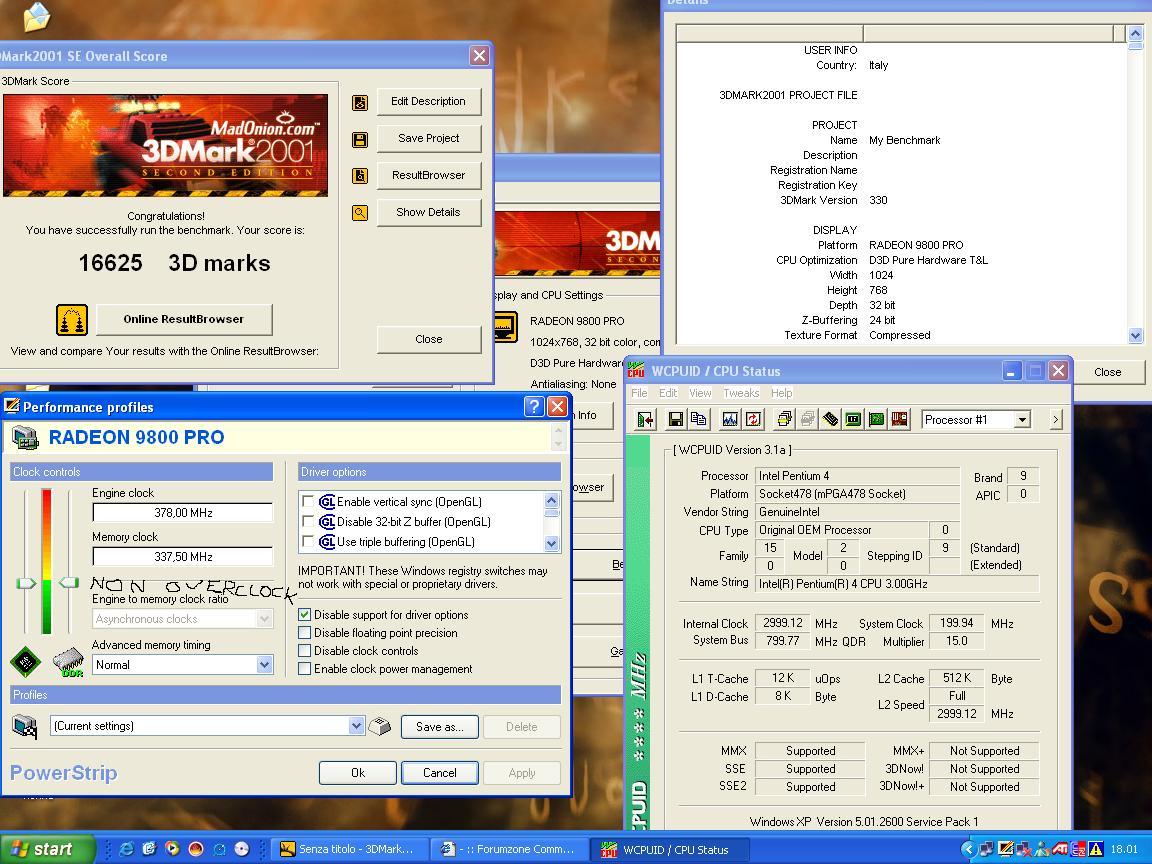Open the File menu in WCPUID
1152x864 pixels.
pos(639,393)
